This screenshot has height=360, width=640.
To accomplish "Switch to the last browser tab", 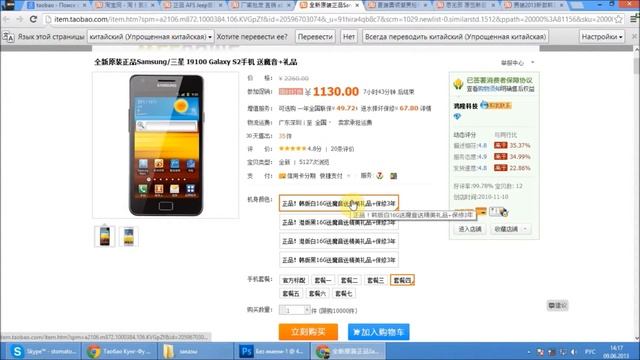I will 534,5.
